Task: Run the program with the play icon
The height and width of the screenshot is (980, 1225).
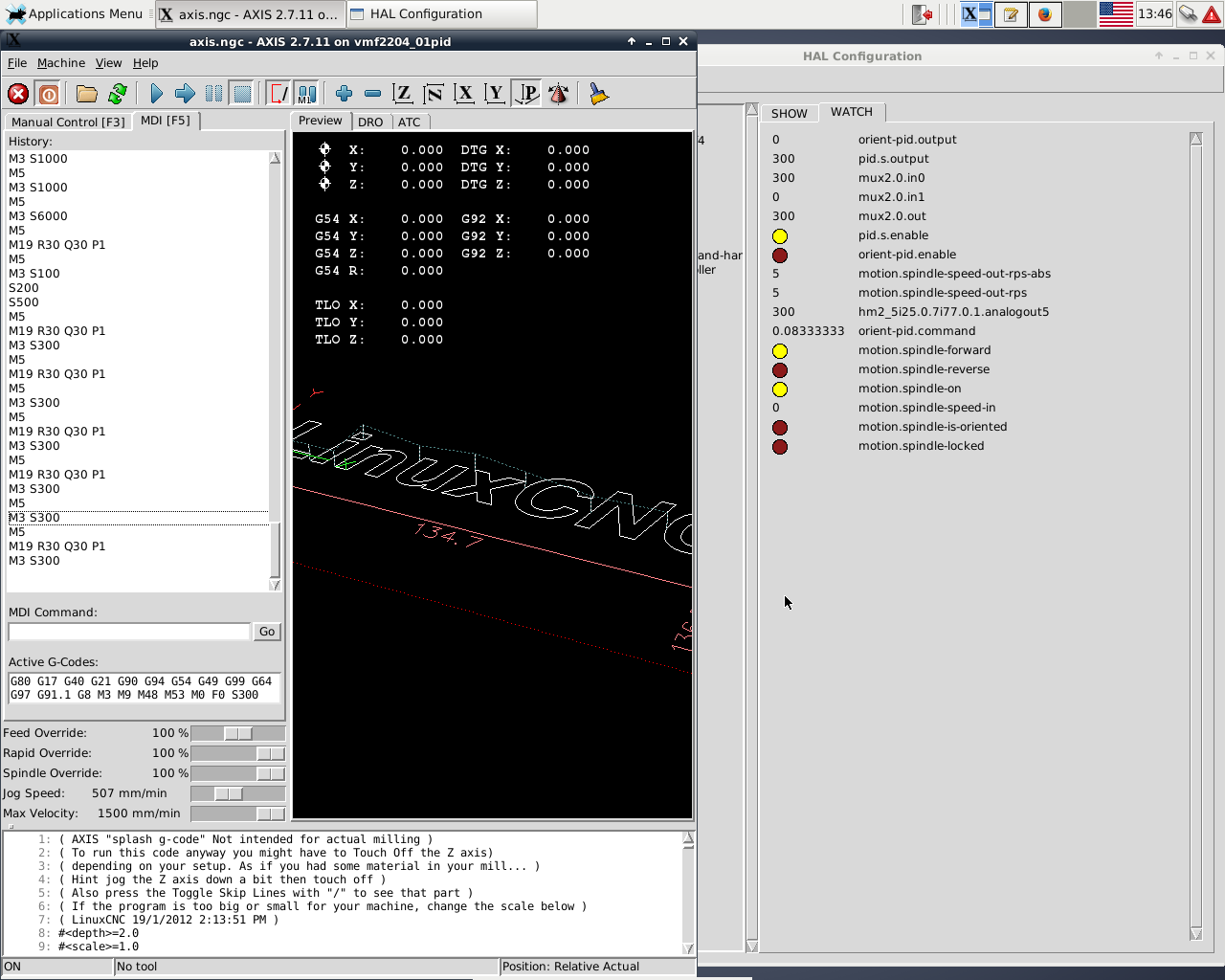Action: click(x=157, y=94)
